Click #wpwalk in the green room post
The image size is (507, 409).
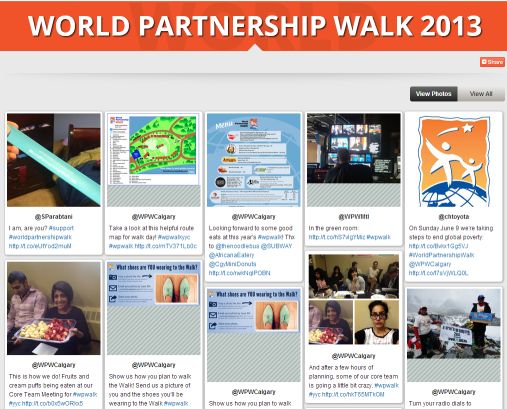(x=378, y=237)
